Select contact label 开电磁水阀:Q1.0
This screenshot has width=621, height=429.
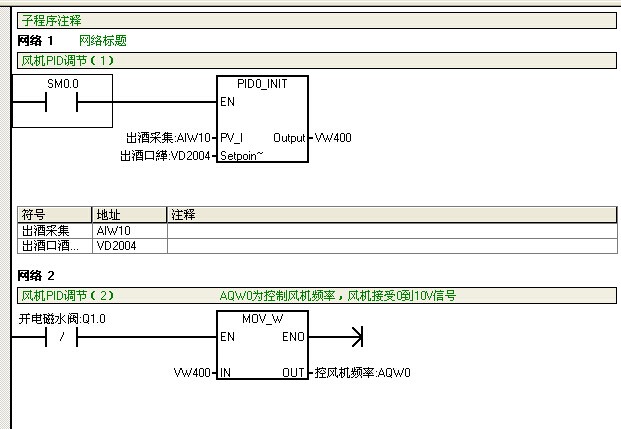(62, 319)
